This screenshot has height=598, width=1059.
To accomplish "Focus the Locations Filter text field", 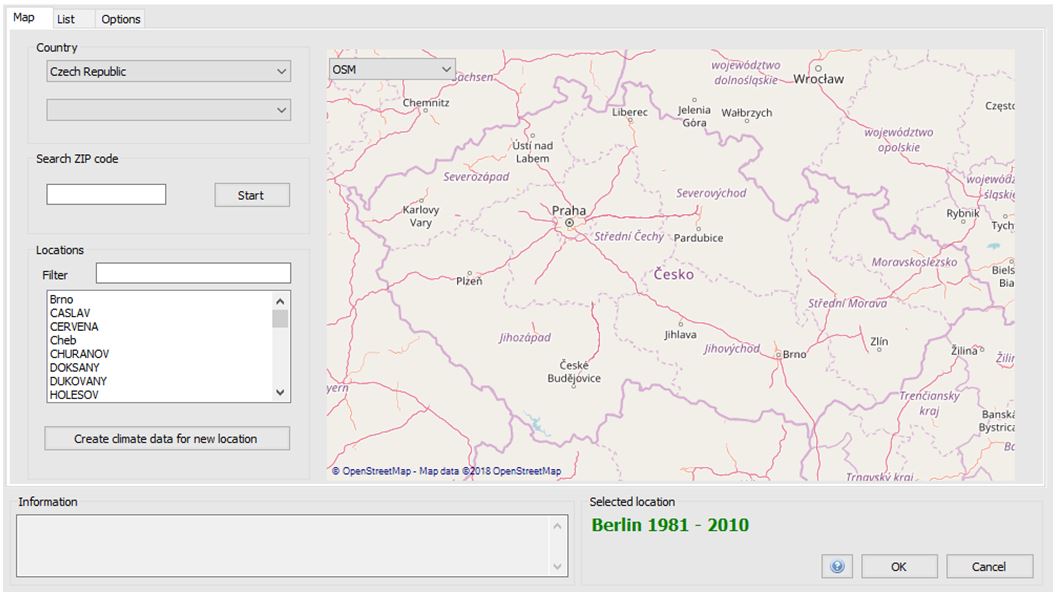I will click(x=193, y=273).
